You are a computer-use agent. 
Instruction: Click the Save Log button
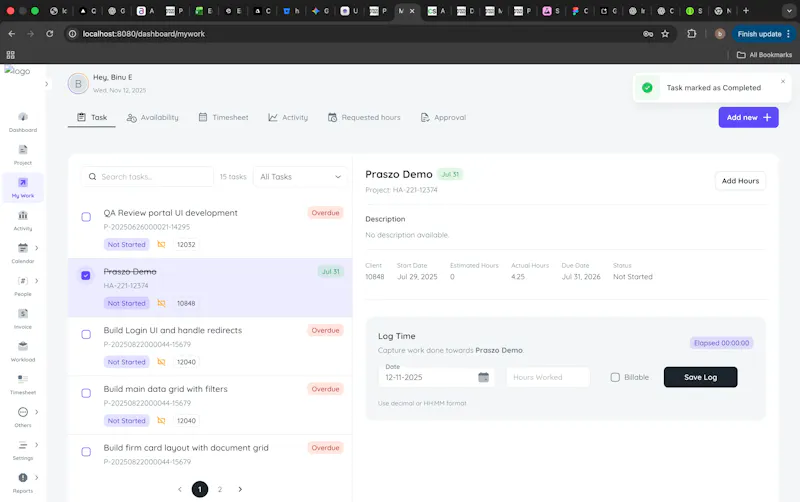click(700, 377)
